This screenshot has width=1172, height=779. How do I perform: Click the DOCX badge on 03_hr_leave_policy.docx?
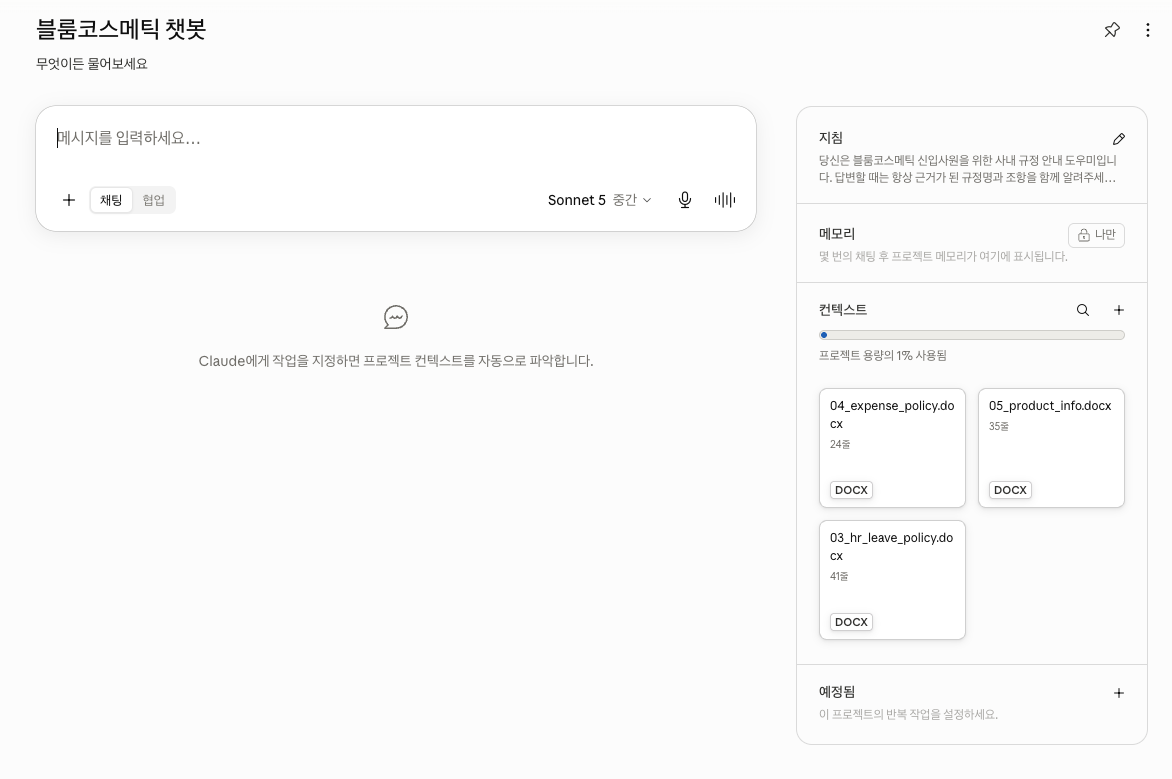tap(851, 622)
